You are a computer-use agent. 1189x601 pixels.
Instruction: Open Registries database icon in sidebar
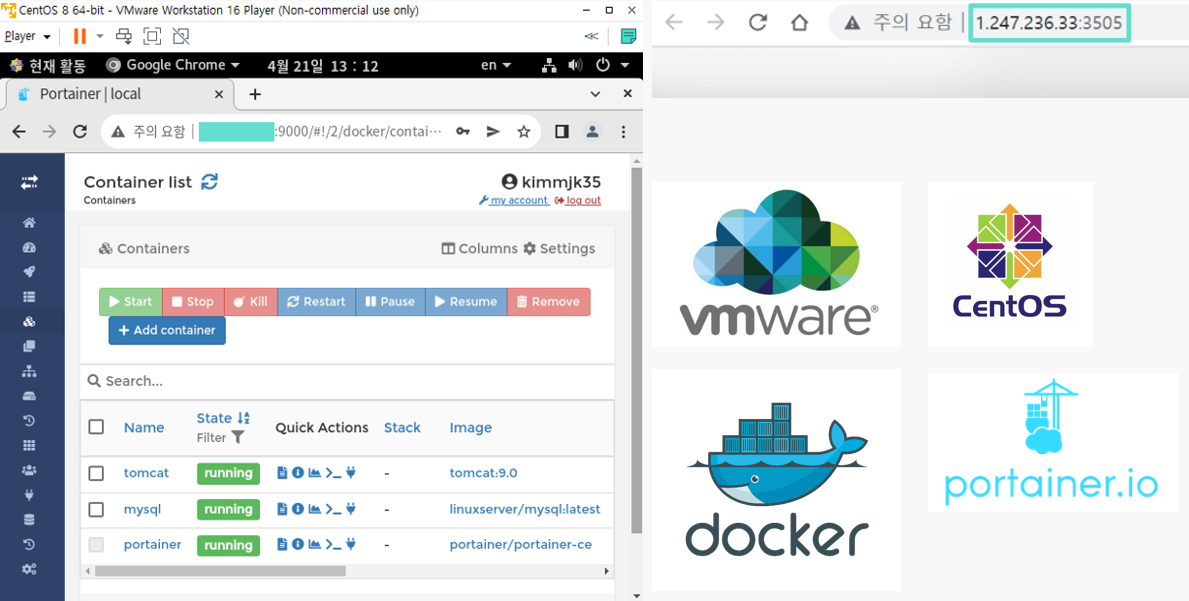(x=29, y=520)
